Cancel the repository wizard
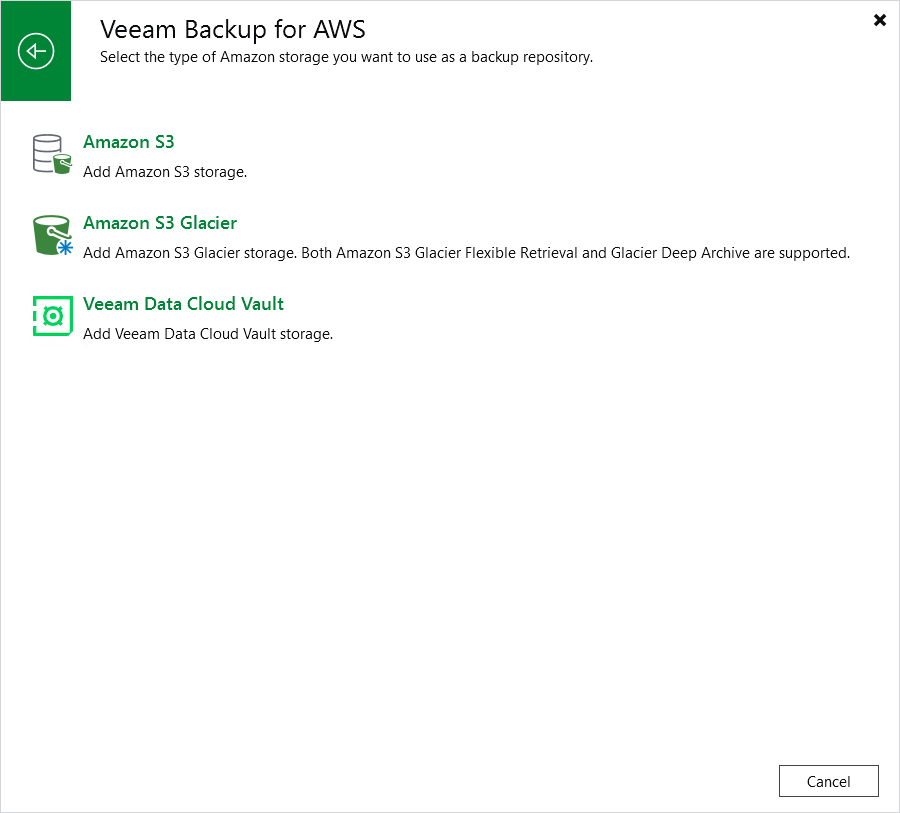 [828, 781]
